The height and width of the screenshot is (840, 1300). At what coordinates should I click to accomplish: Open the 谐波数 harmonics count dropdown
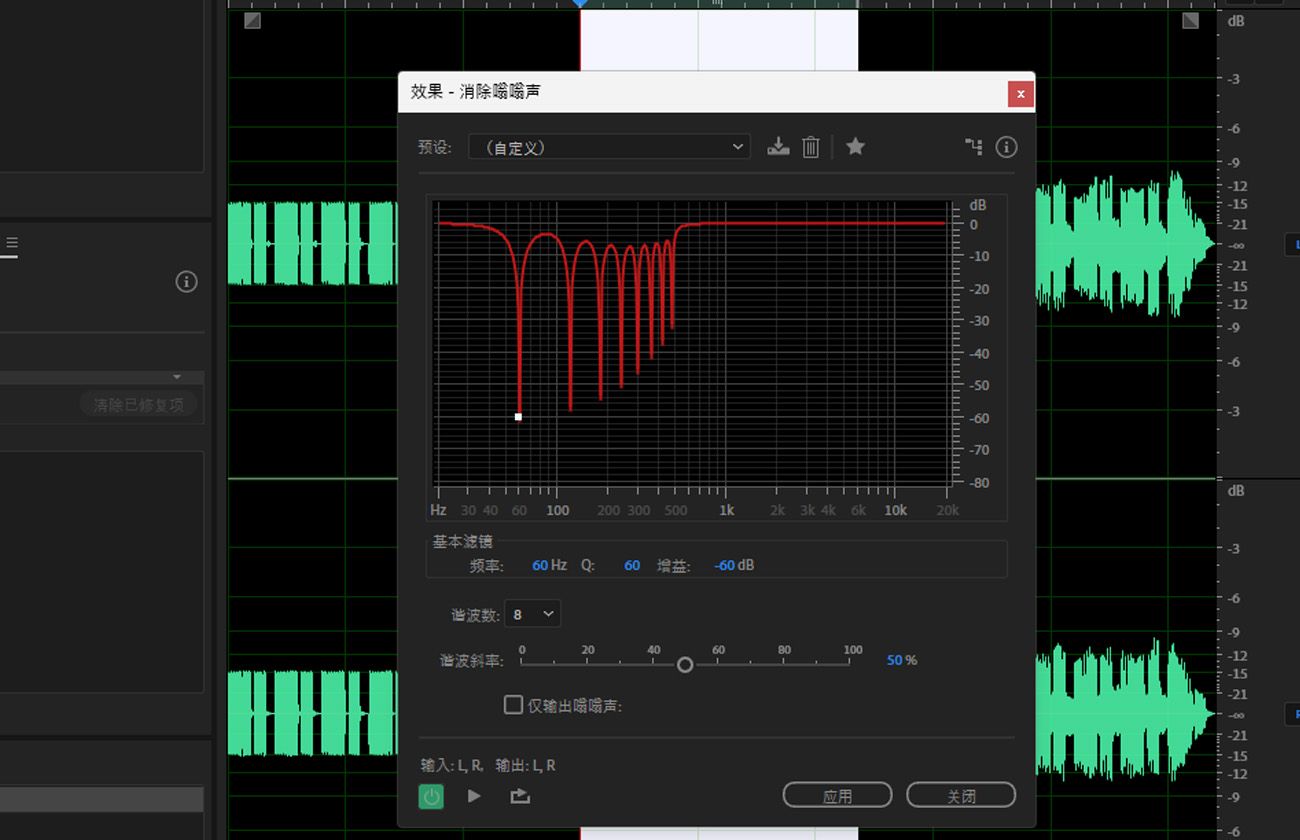click(533, 614)
